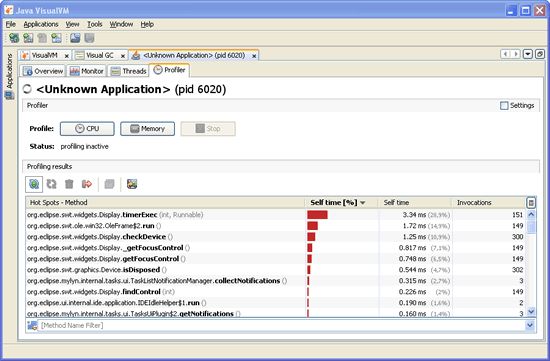Open the Applications sidebar panel
Image resolution: width=550 pixels, height=361 pixels.
pyautogui.click(x=9, y=76)
